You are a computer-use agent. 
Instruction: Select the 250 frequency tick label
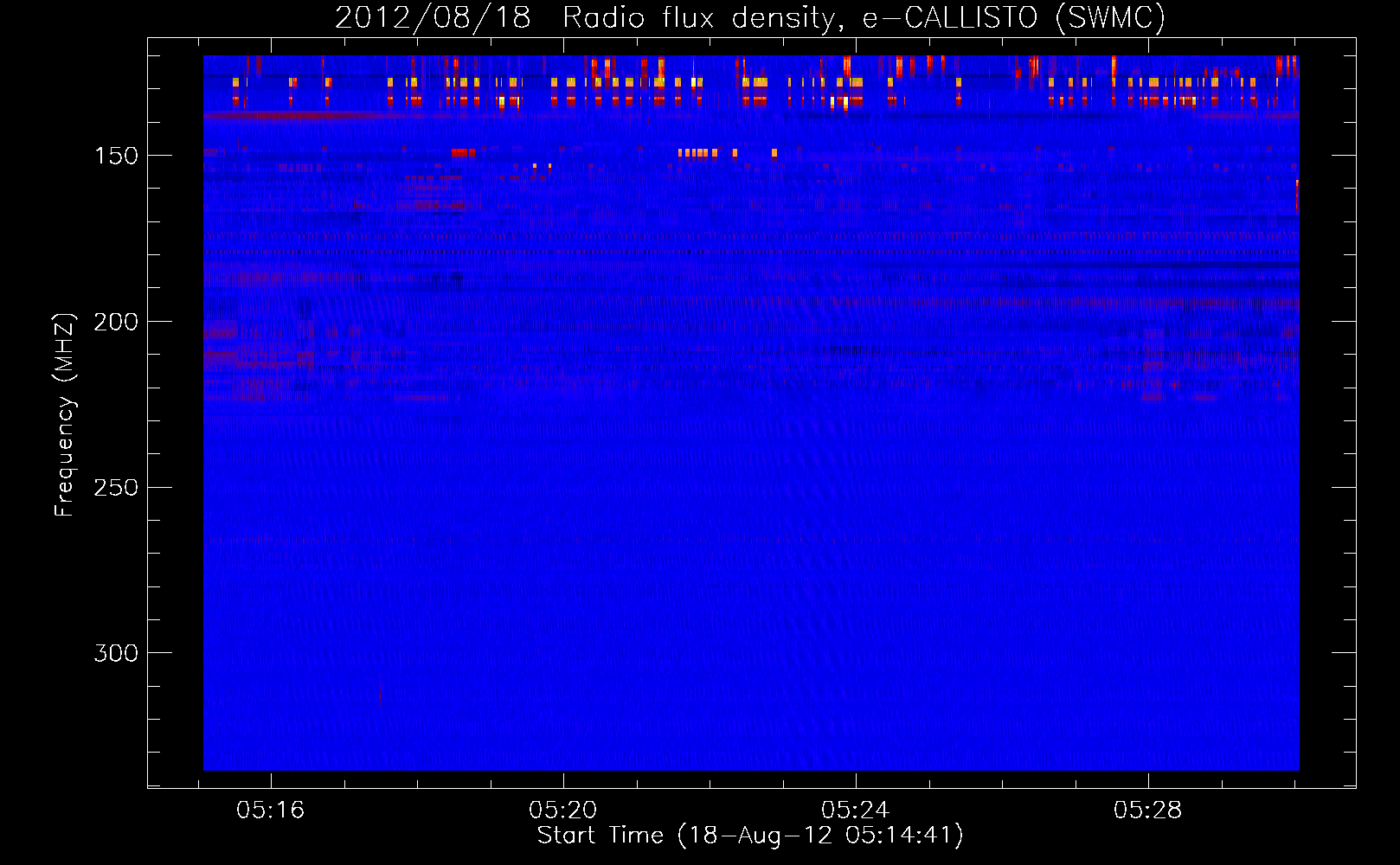[116, 487]
